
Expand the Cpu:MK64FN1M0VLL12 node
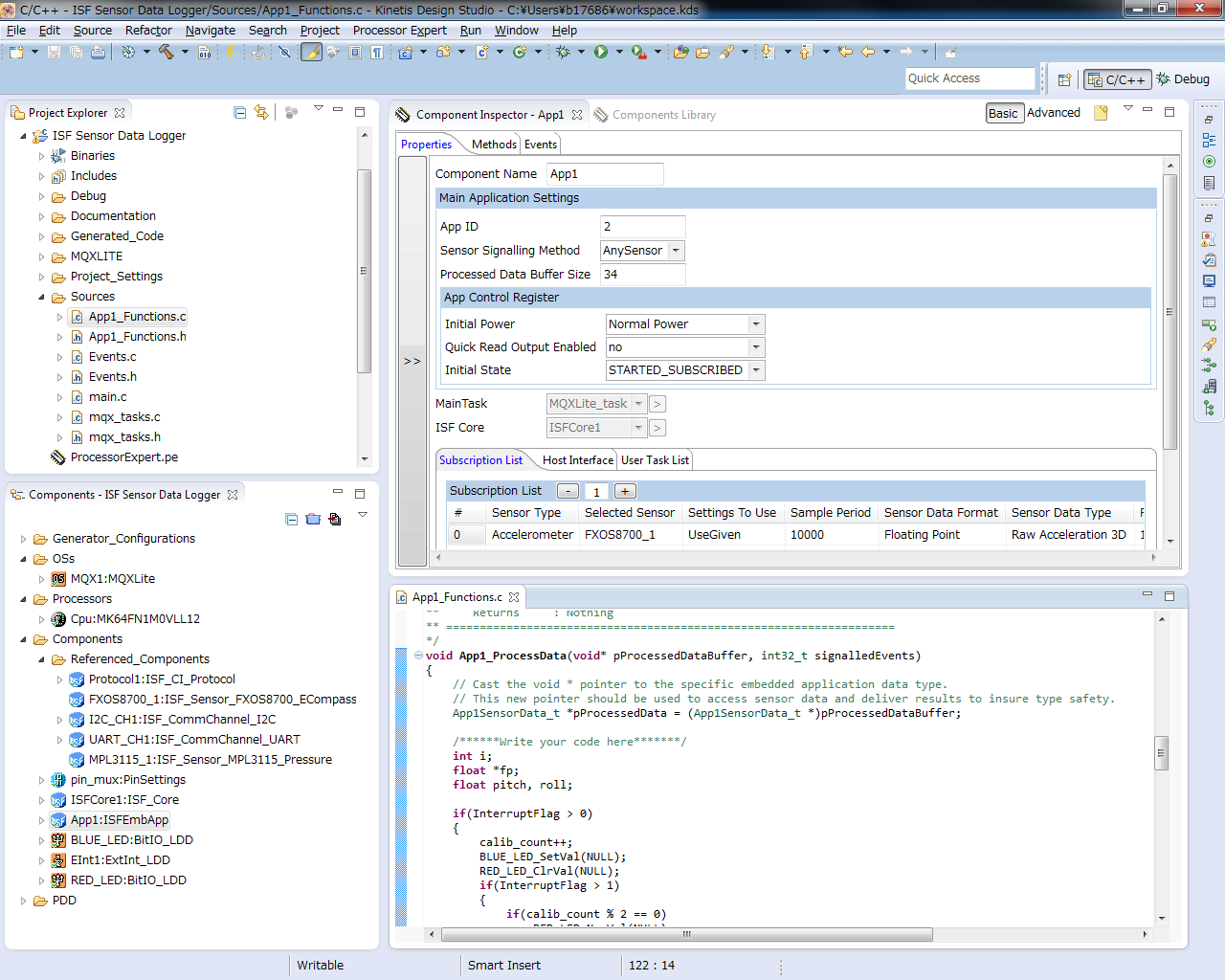pyautogui.click(x=41, y=619)
